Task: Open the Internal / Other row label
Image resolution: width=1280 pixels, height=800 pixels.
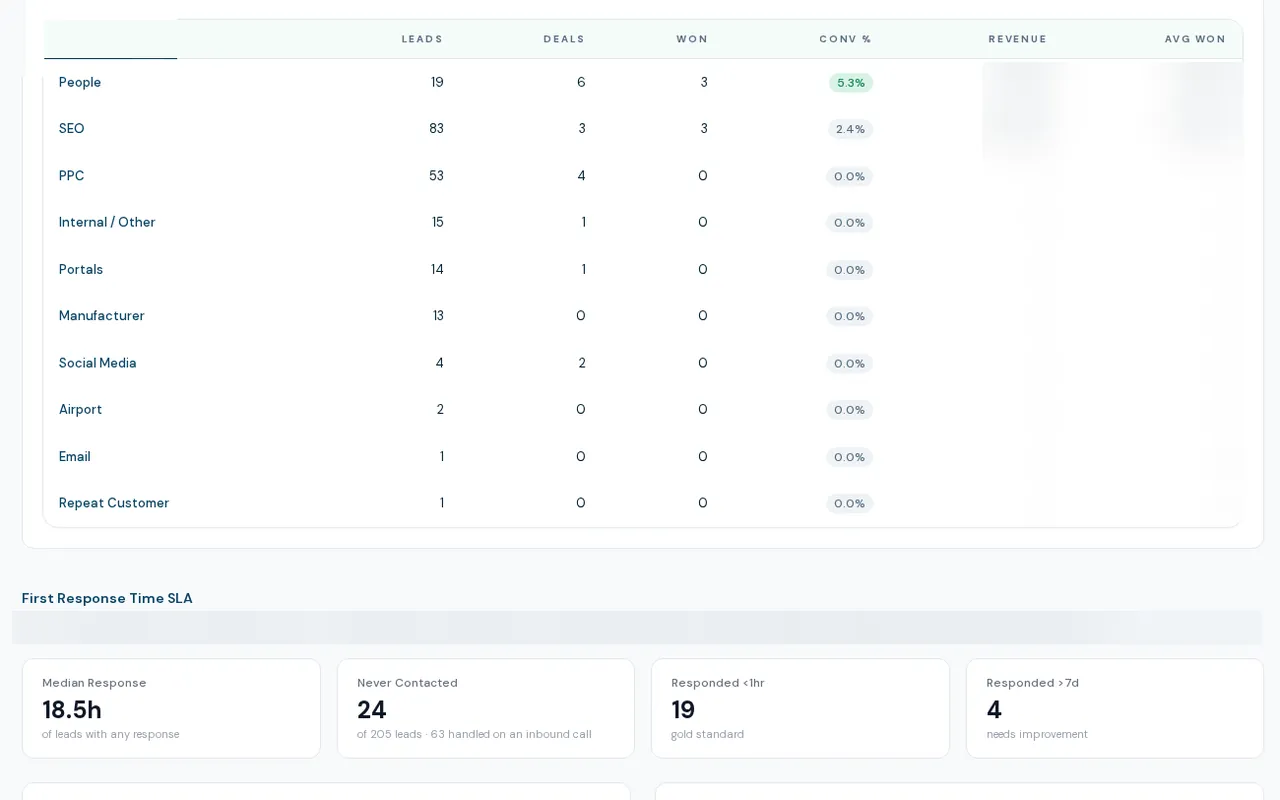Action: pos(107,222)
